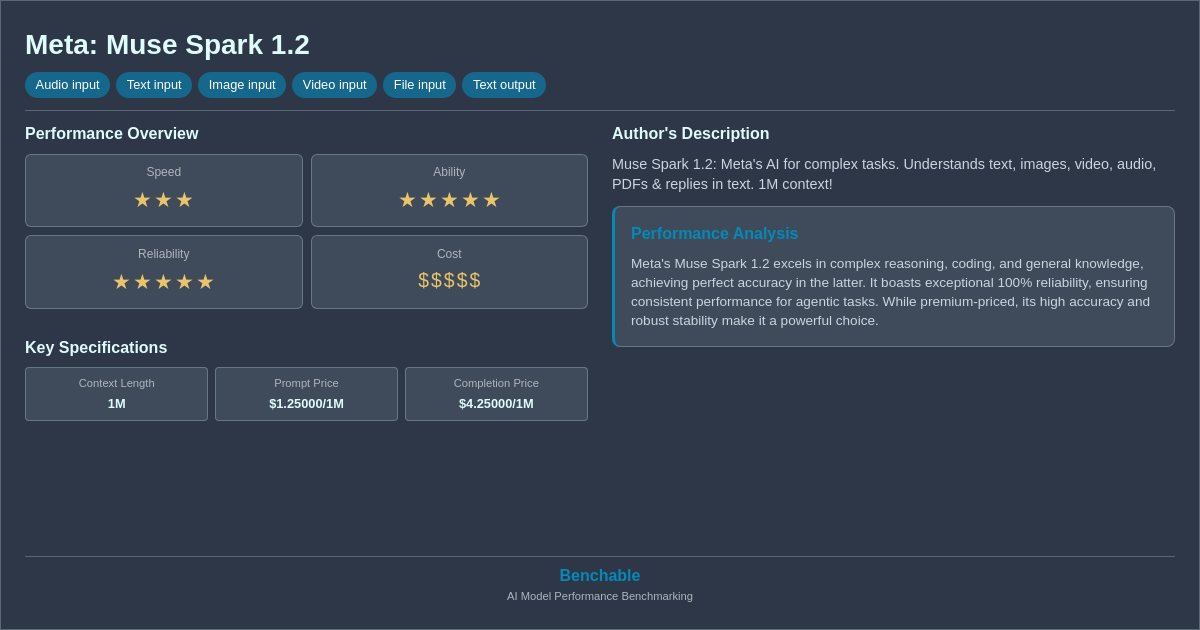Click the Text output tag
The height and width of the screenshot is (630, 1200).
[x=504, y=85]
